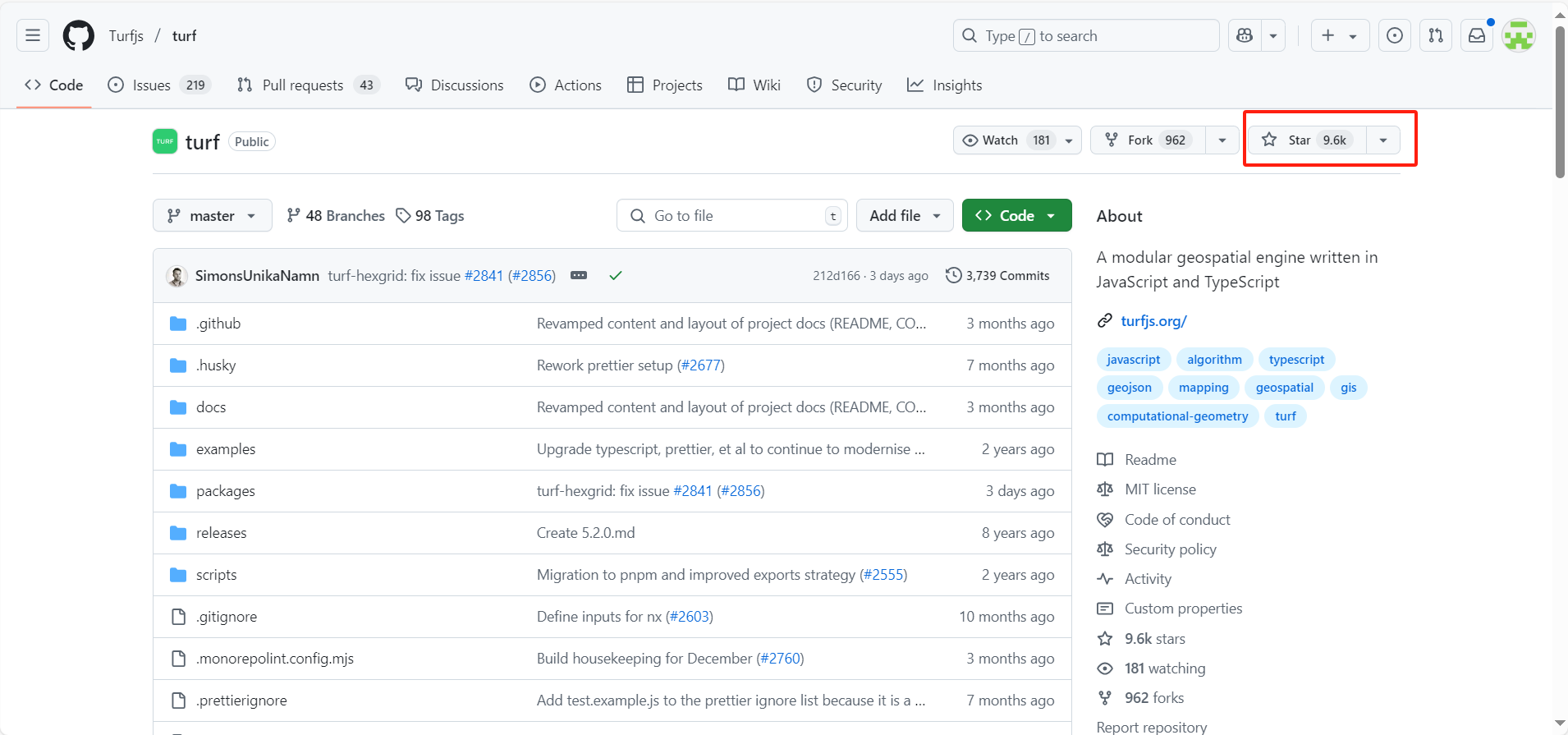1568x735 pixels.
Task: View 9.6k stars list
Action: [1142, 639]
